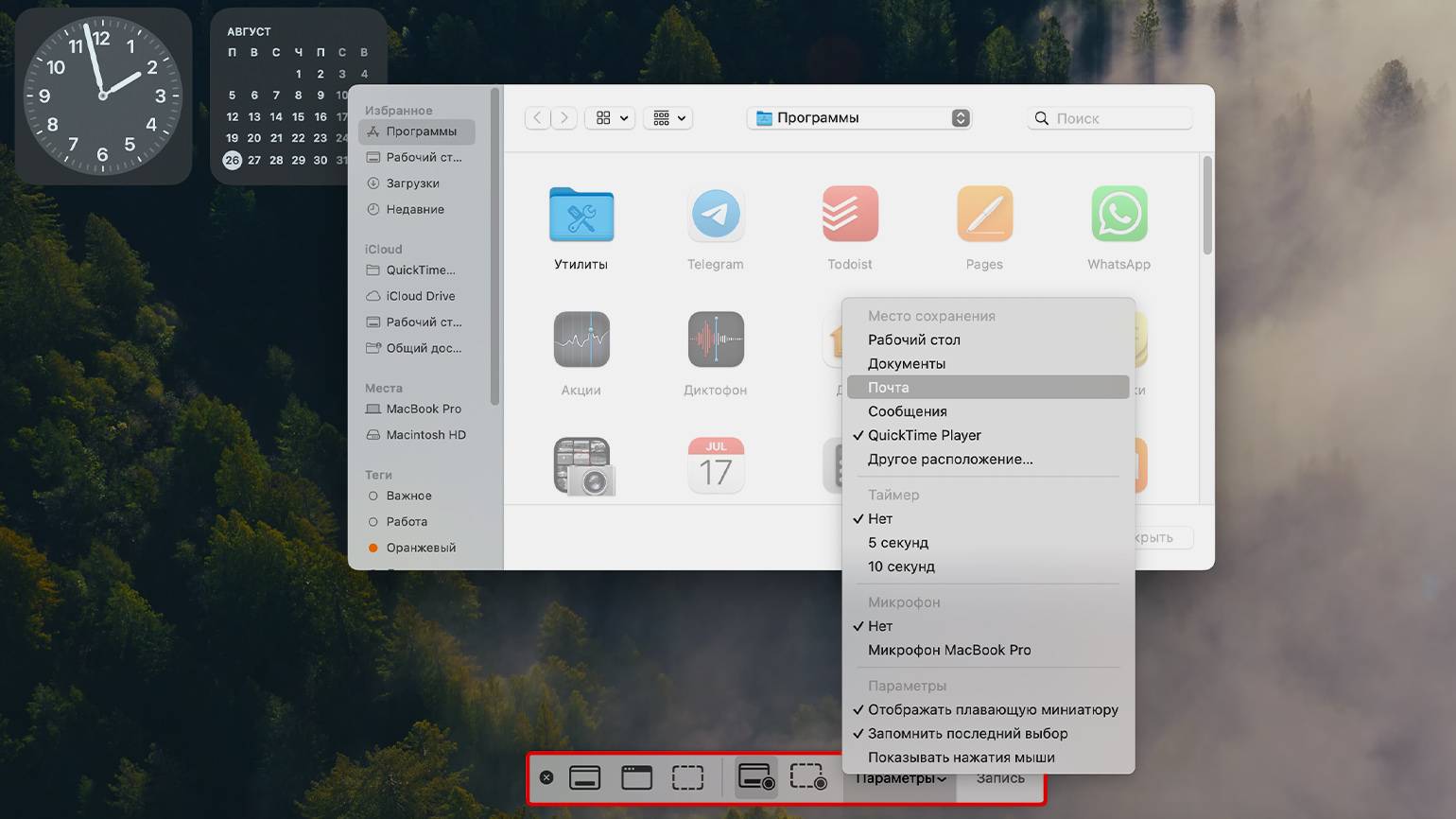
Task: Select the Работа tag
Action: (417, 521)
